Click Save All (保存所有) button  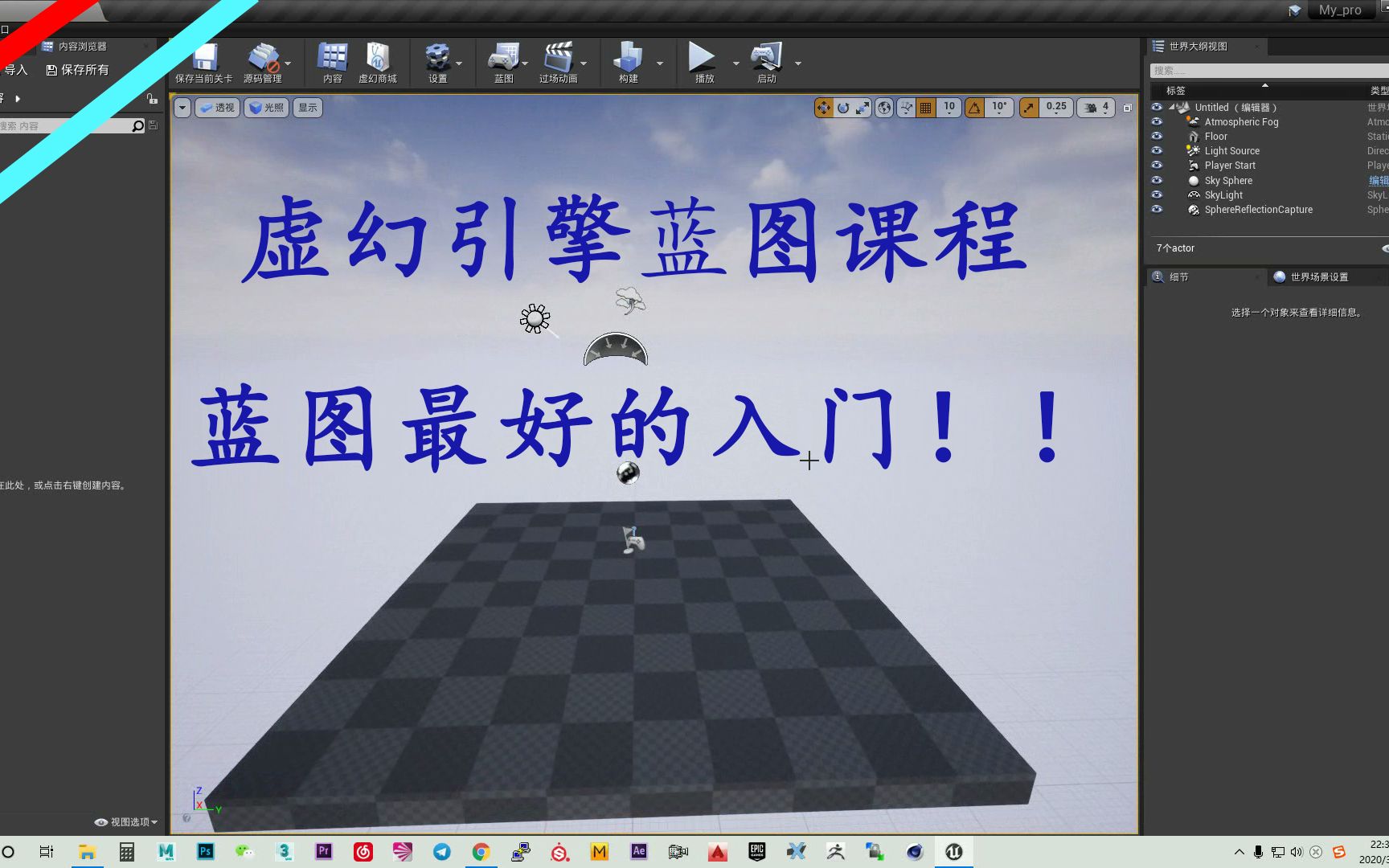point(77,70)
